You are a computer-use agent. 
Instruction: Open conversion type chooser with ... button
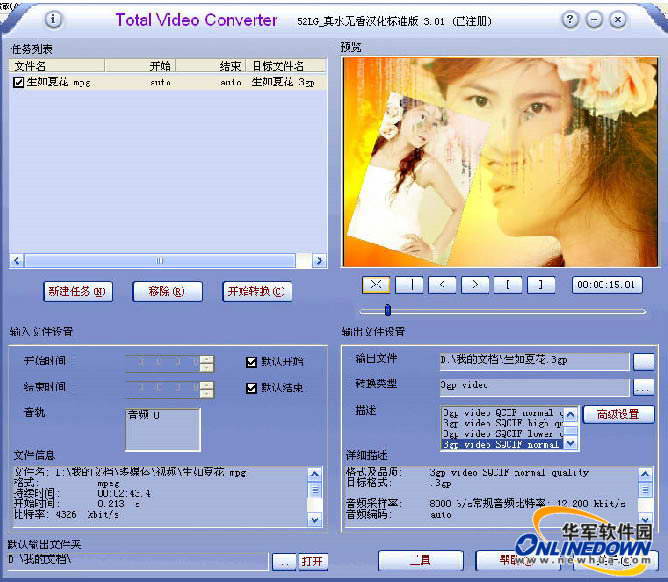pyautogui.click(x=644, y=387)
